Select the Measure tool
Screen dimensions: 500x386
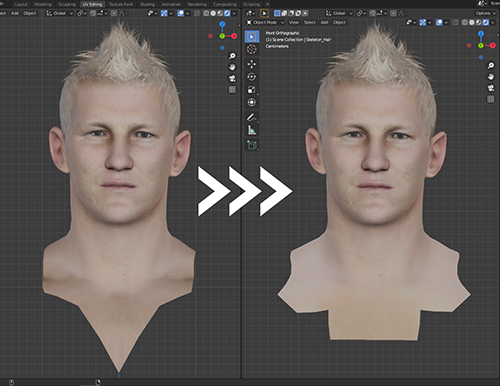pyautogui.click(x=252, y=130)
